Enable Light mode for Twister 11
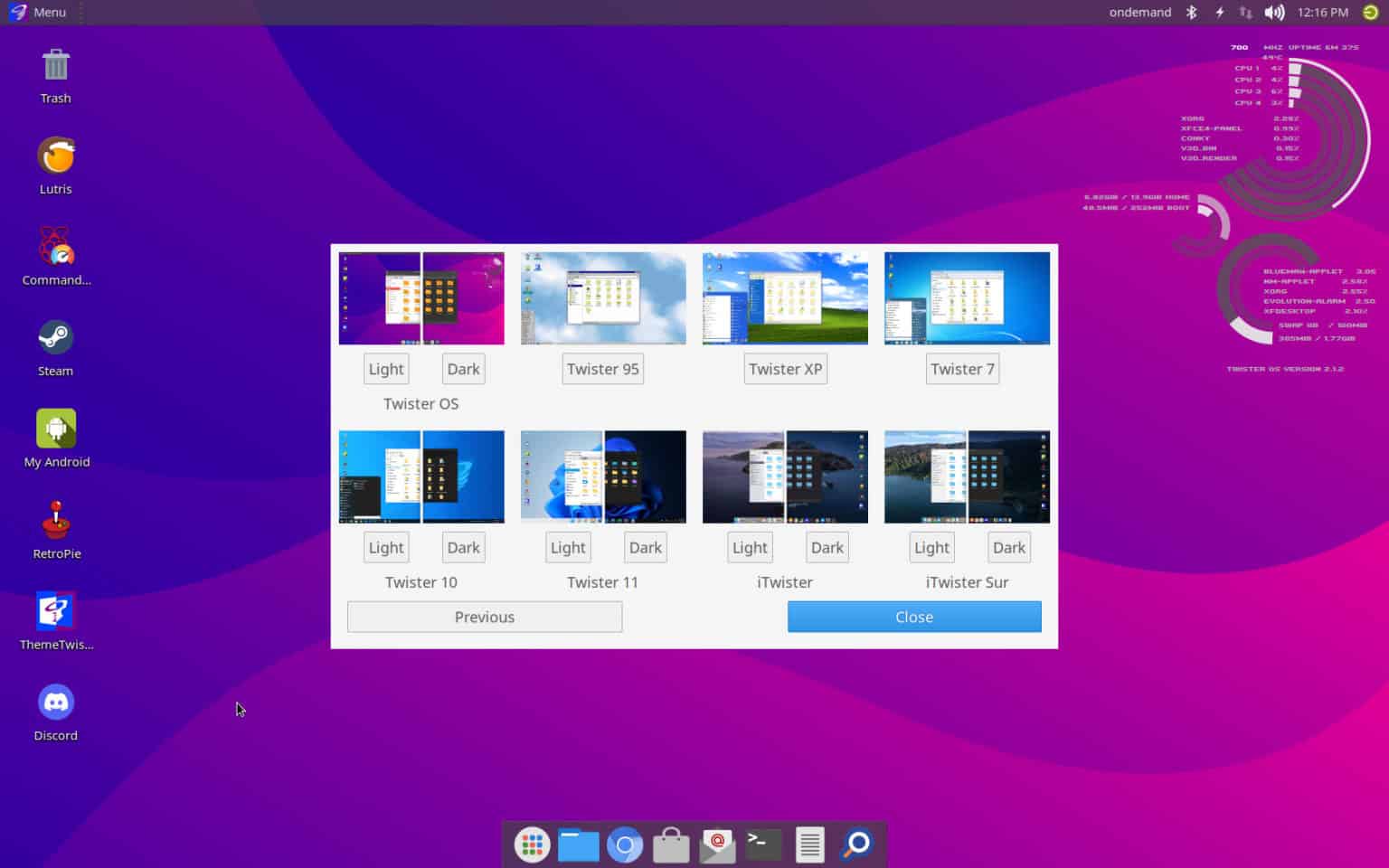The height and width of the screenshot is (868, 1389). (x=567, y=547)
